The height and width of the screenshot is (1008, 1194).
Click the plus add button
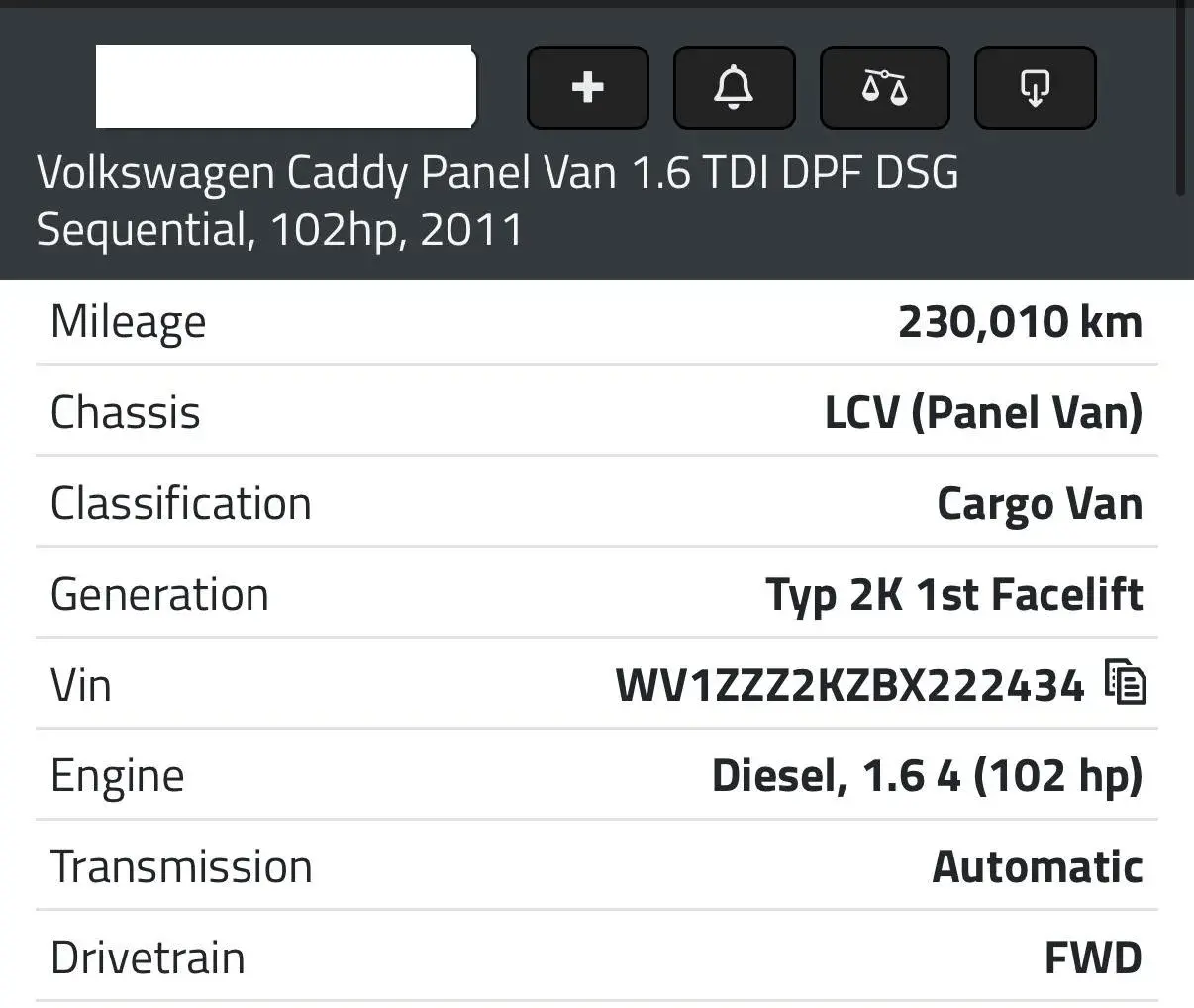588,87
